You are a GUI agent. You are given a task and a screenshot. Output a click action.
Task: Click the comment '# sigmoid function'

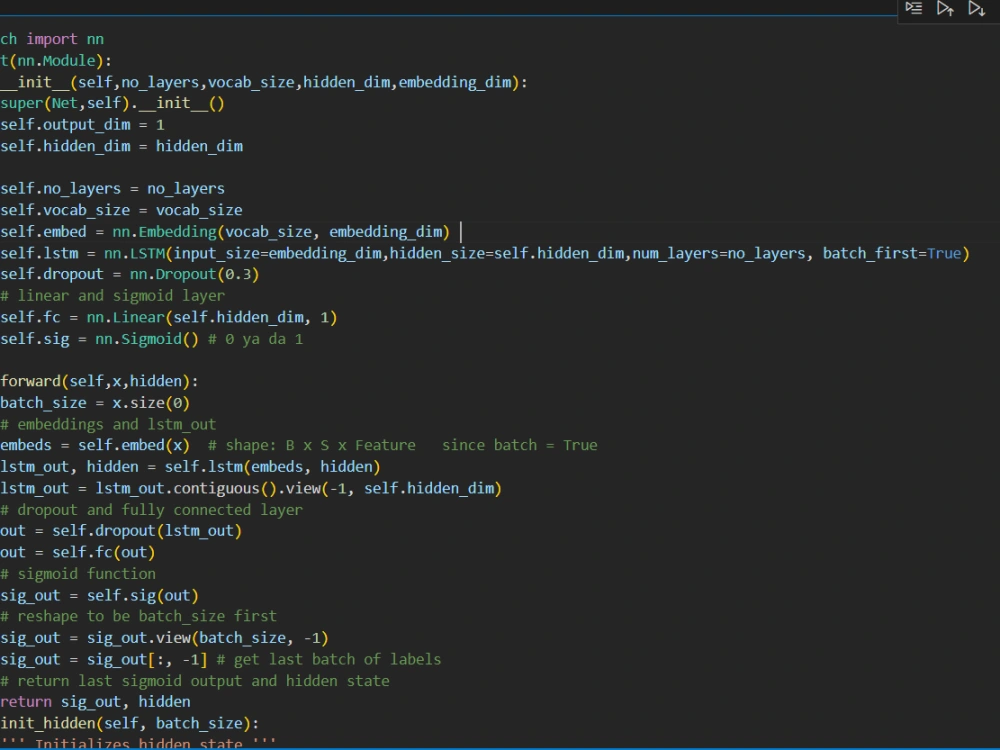coord(78,574)
